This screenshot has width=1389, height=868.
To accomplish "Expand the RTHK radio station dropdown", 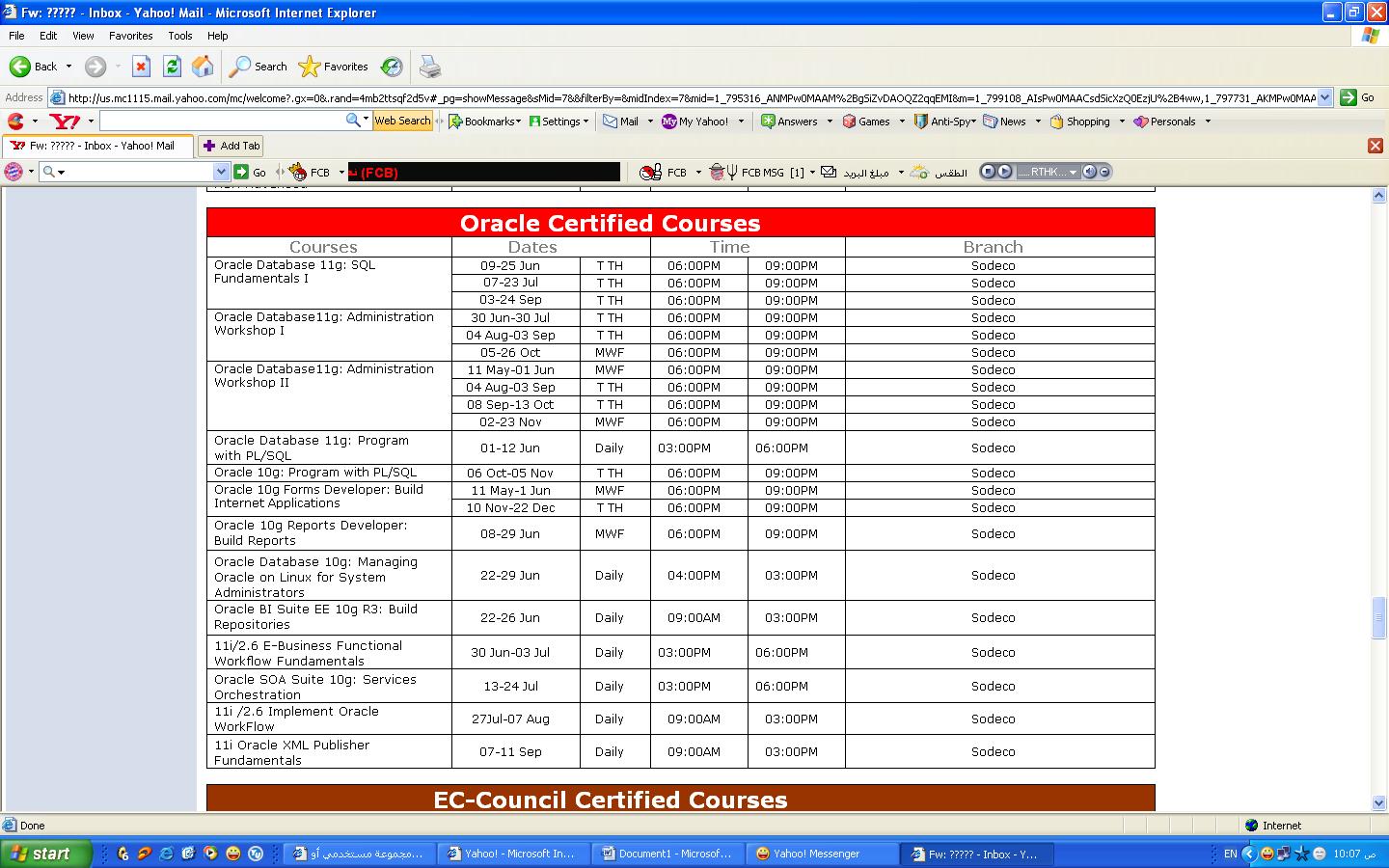I will (x=1073, y=172).
